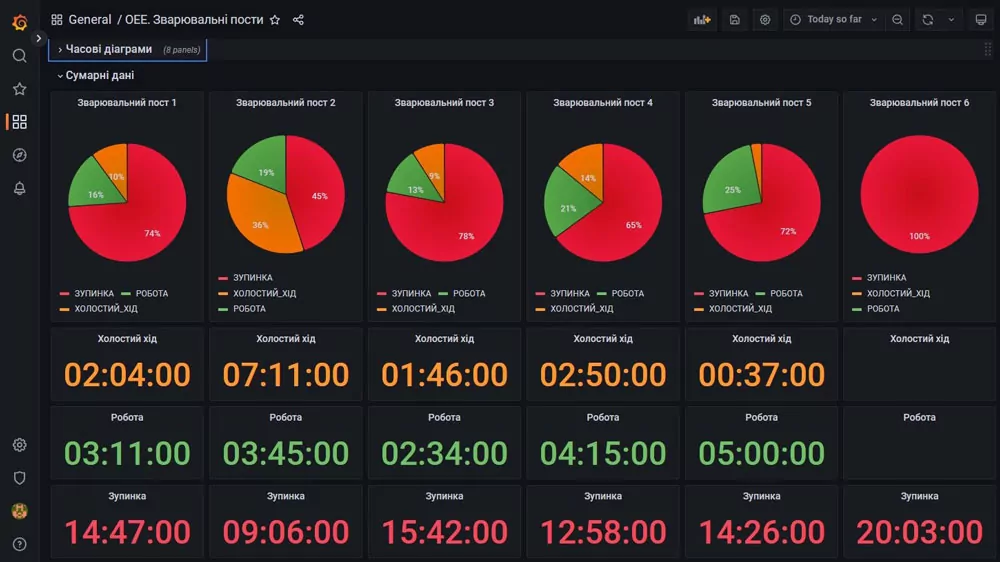The height and width of the screenshot is (562, 1000).
Task: Click dashboards grid icon beside General
Action: click(x=57, y=20)
